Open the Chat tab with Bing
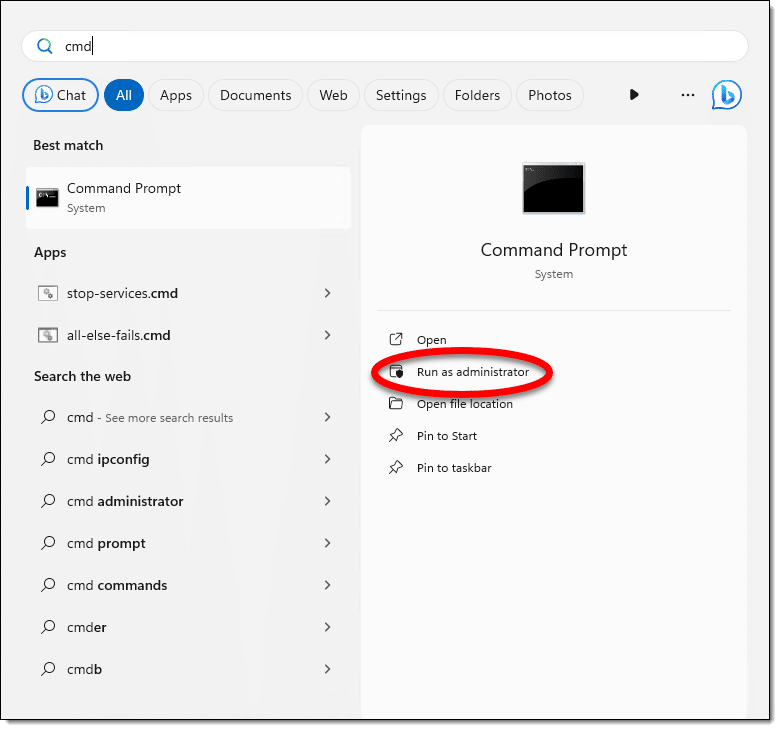The width and height of the screenshot is (780, 730). tap(61, 95)
